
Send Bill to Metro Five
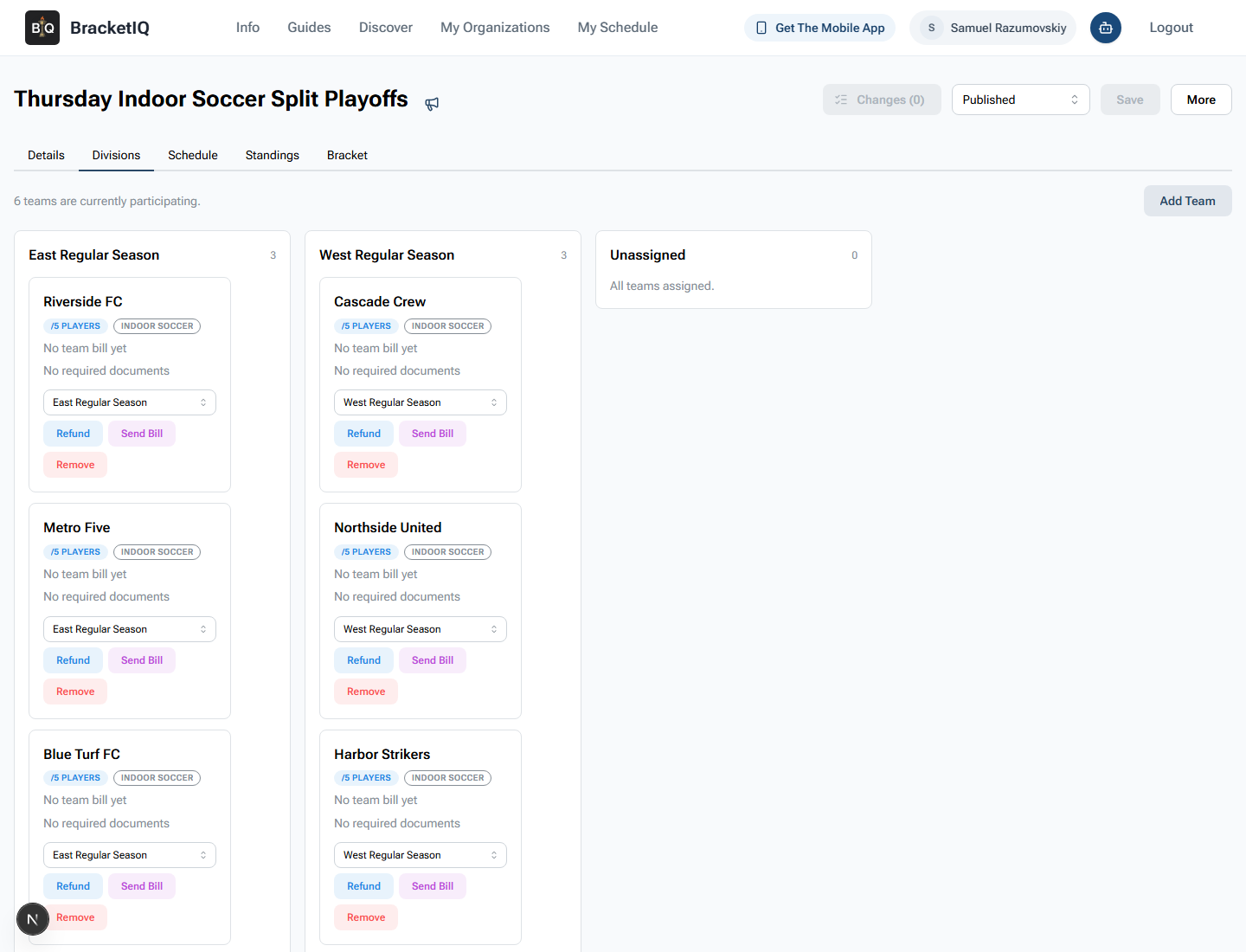[142, 660]
